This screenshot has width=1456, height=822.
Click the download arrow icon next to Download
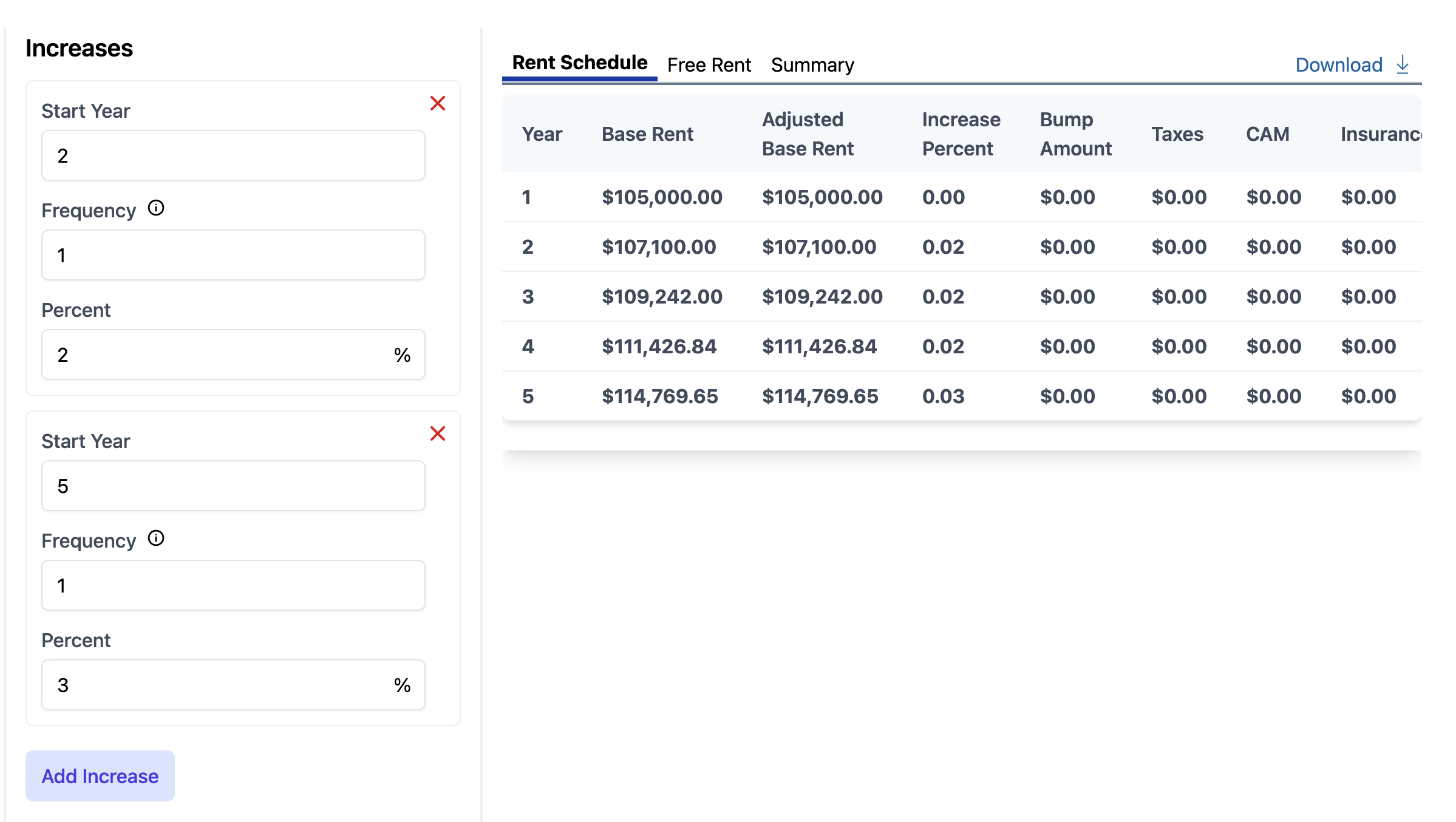1403,64
